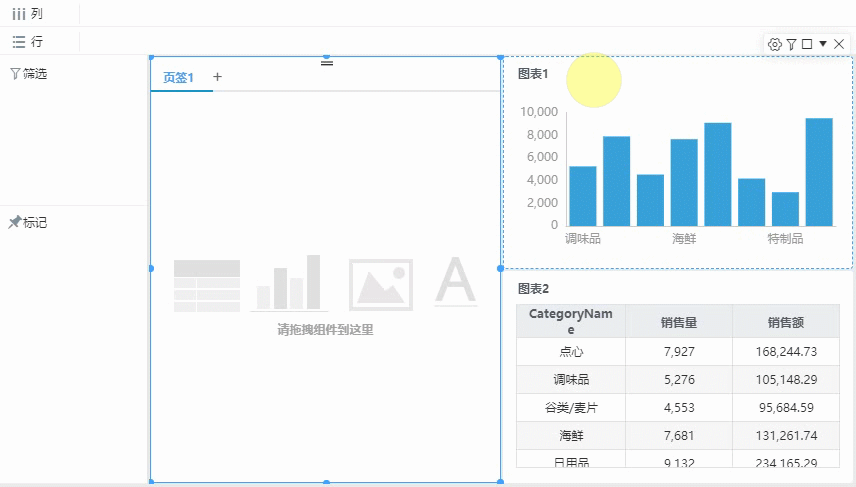Click the rows shelf list icon
The width and height of the screenshot is (856, 487).
point(19,41)
